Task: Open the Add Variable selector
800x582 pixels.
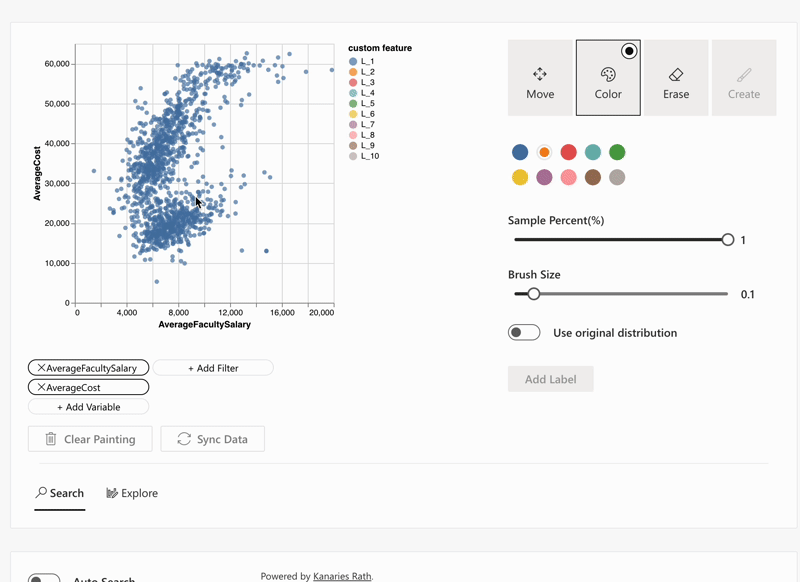Action: pyautogui.click(x=89, y=407)
